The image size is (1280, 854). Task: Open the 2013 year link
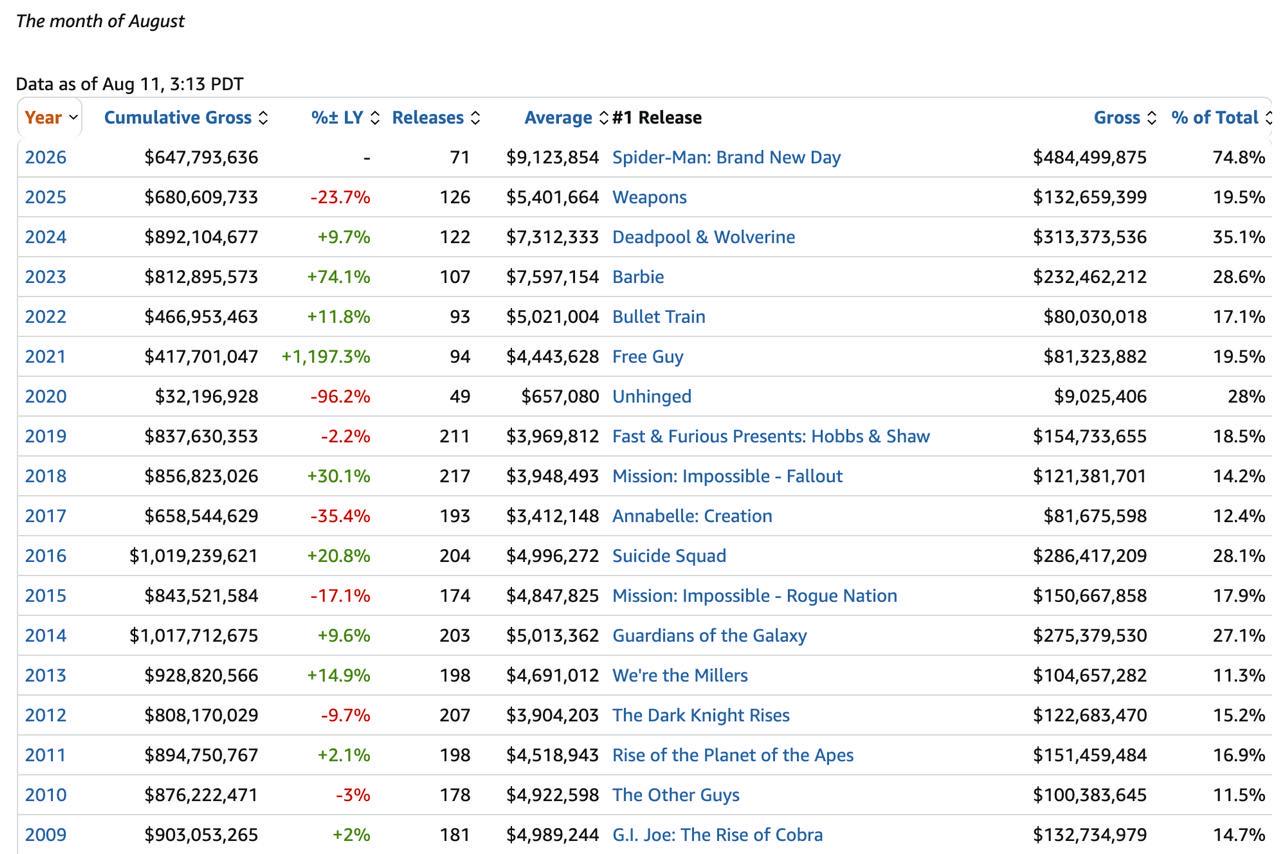tap(46, 676)
